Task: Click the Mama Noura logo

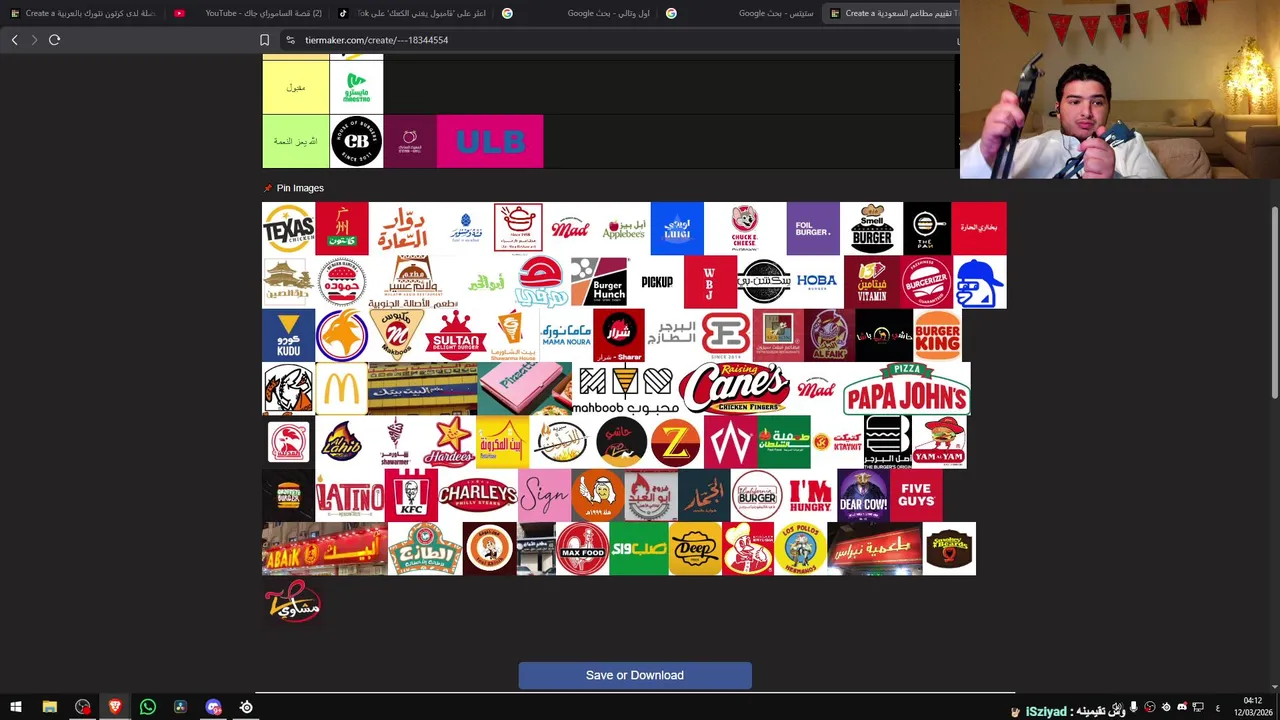Action: click(x=566, y=335)
